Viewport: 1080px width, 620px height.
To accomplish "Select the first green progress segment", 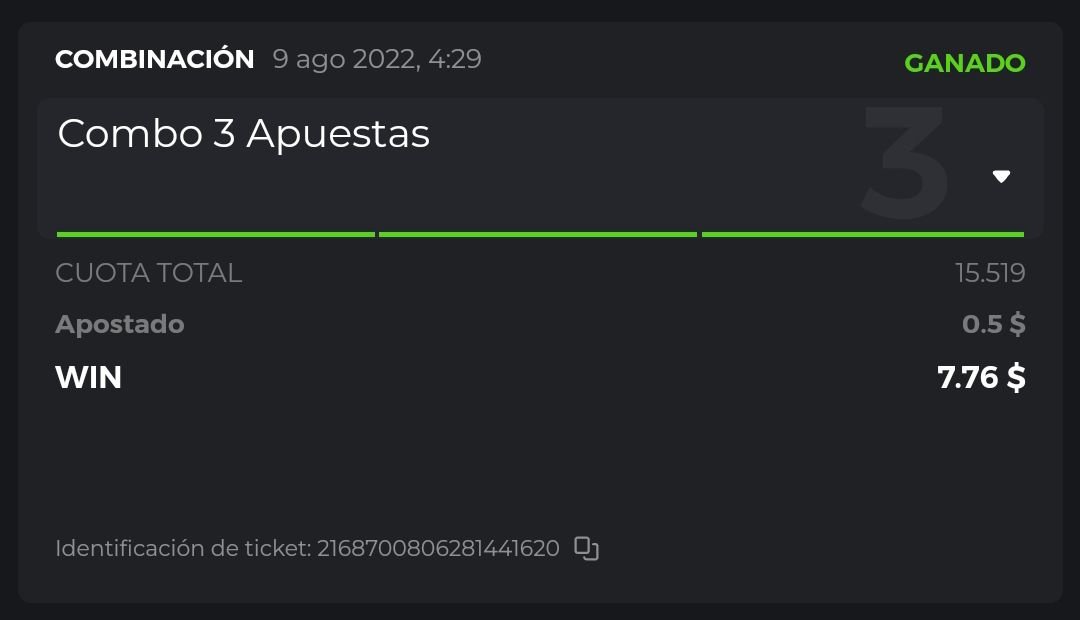I will (x=215, y=234).
